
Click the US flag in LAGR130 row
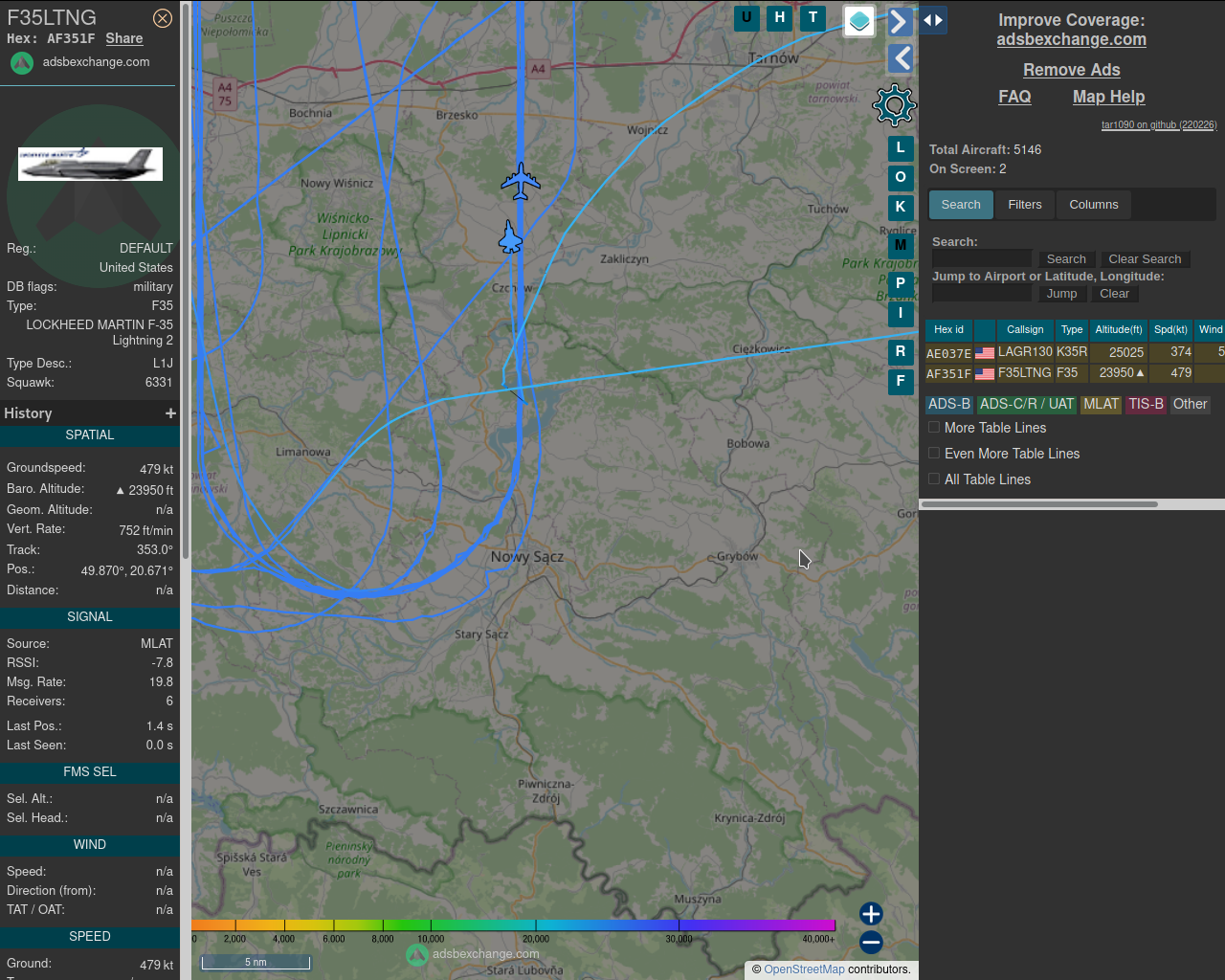(985, 353)
